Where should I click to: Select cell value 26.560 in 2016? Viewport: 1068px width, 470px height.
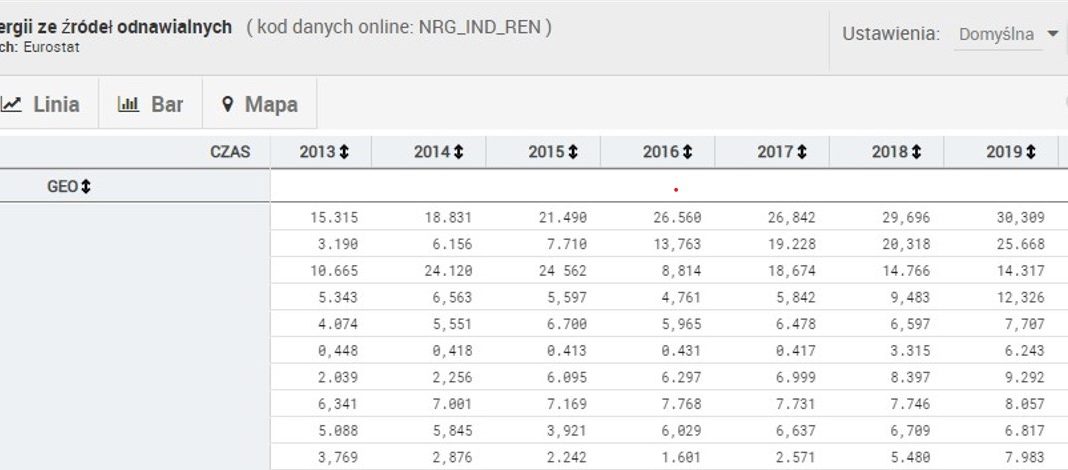click(x=677, y=217)
